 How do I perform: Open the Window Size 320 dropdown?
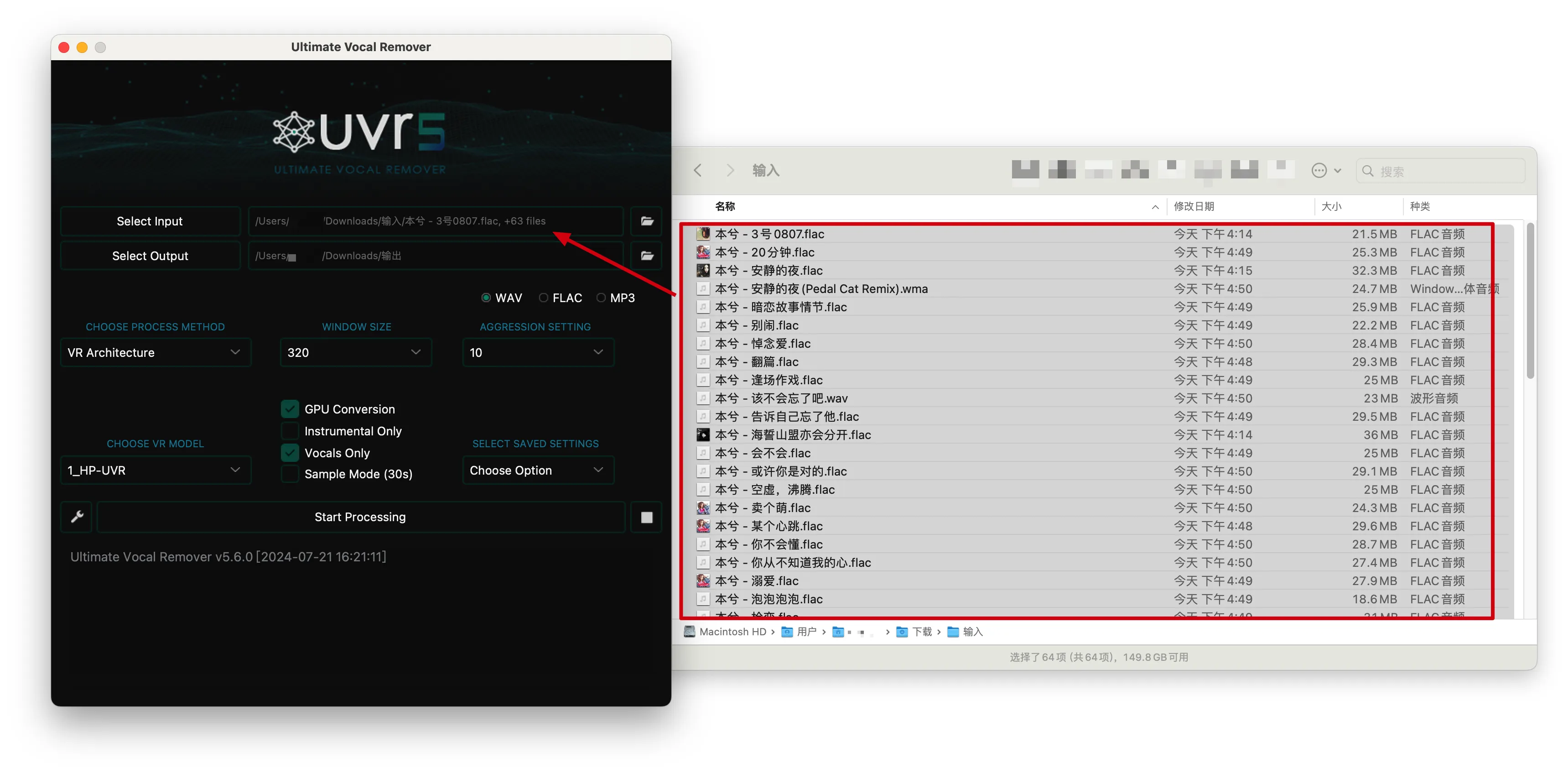[355, 353]
